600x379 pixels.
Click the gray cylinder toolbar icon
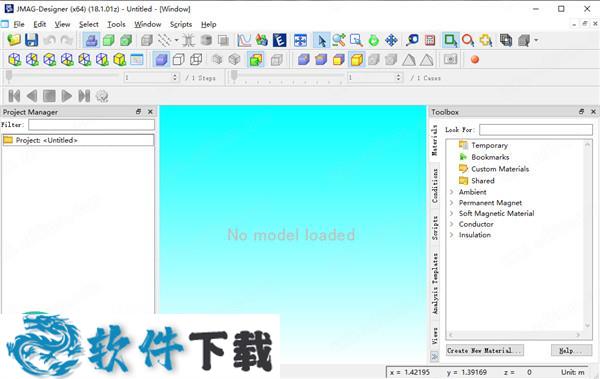pyautogui.click(x=206, y=40)
